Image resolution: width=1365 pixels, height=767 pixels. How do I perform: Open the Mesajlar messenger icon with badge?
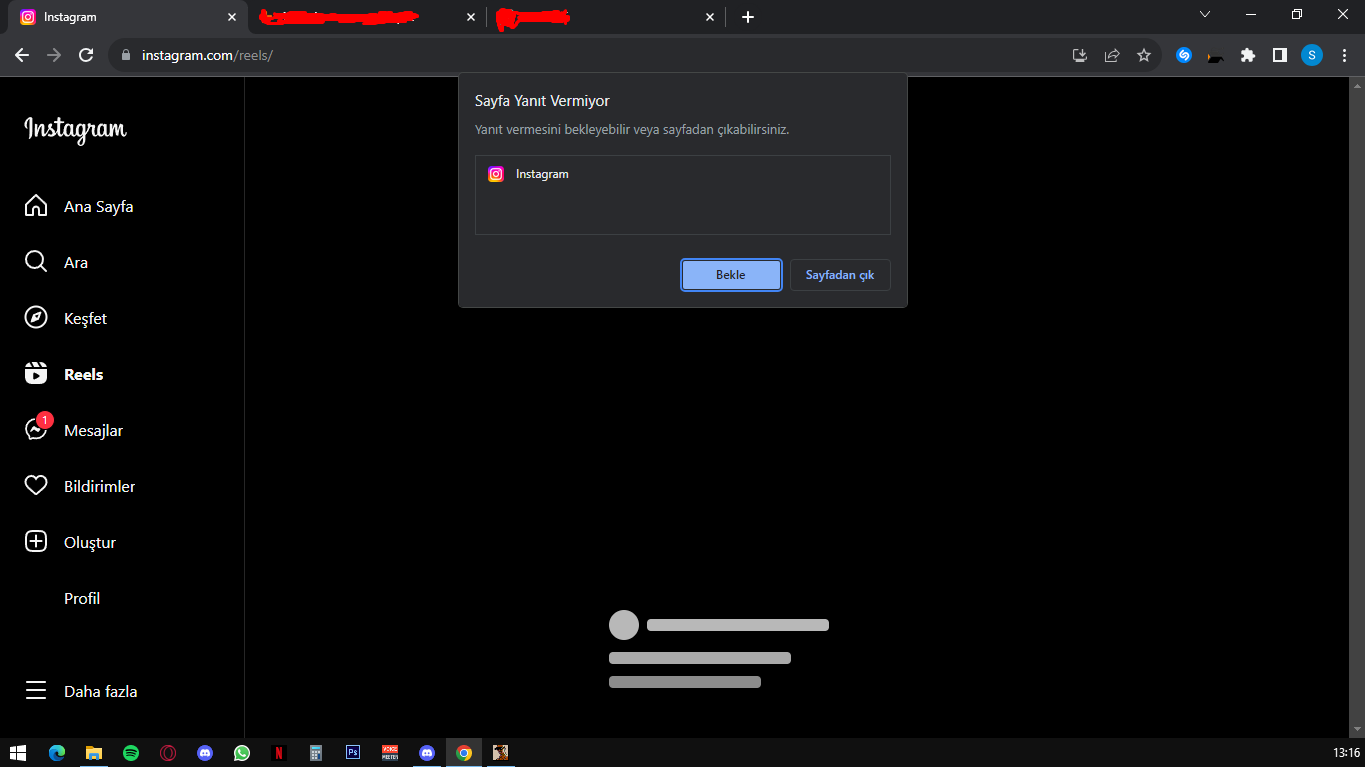(38, 428)
